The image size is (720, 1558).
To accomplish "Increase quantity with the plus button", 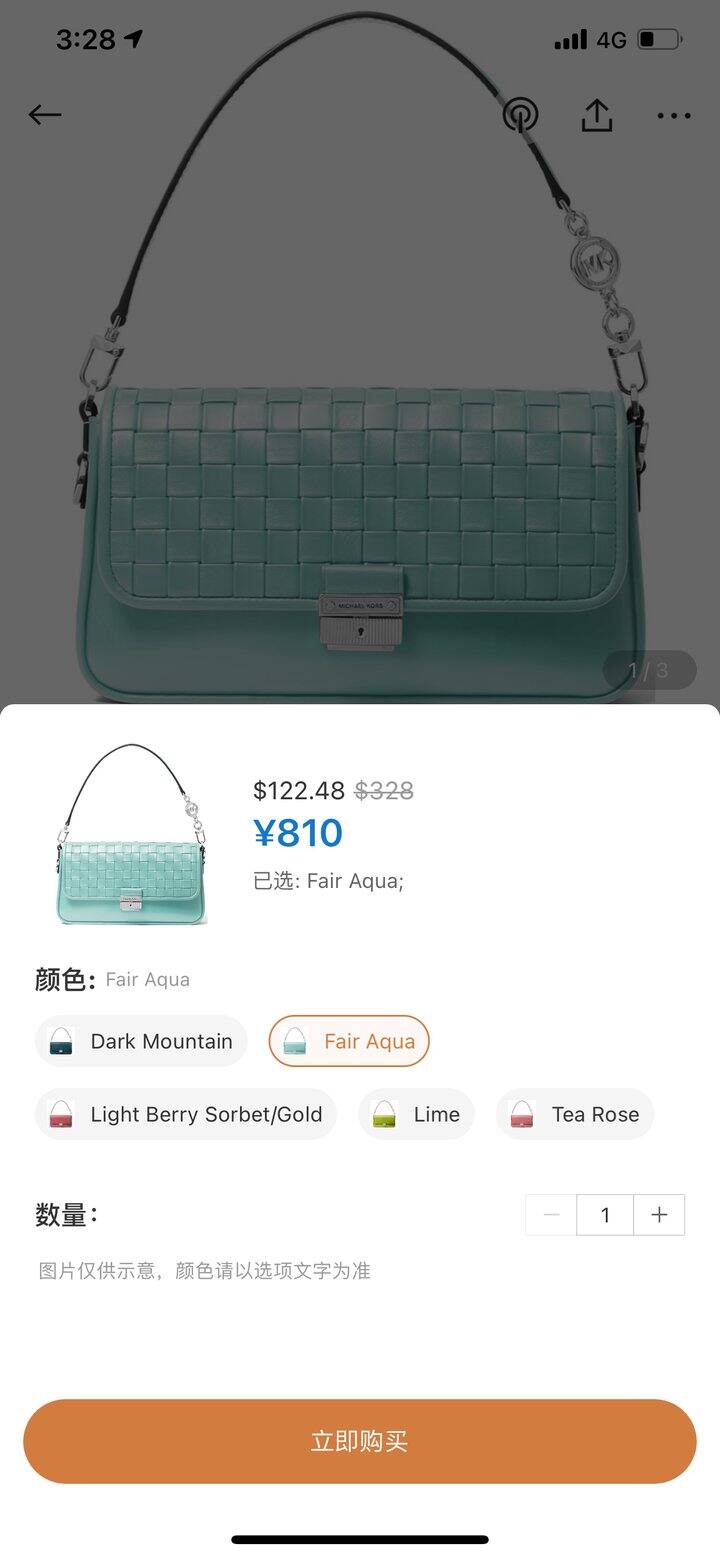I will coord(659,1215).
